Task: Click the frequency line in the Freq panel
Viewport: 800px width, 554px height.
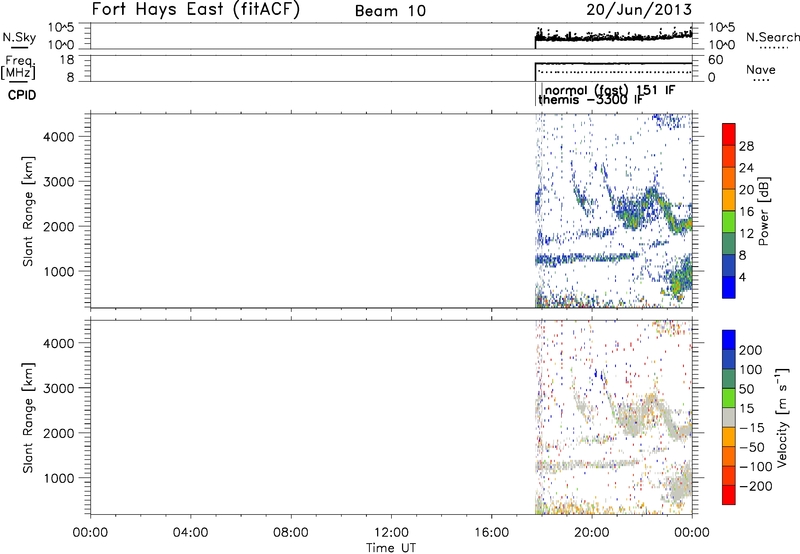Action: [613, 63]
